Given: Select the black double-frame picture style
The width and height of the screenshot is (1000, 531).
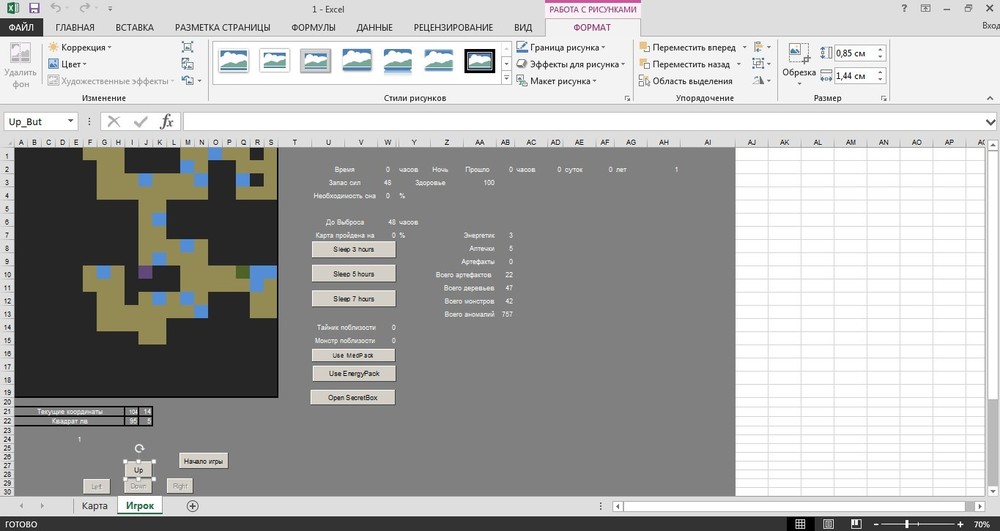Looking at the screenshot, I should click(480, 61).
